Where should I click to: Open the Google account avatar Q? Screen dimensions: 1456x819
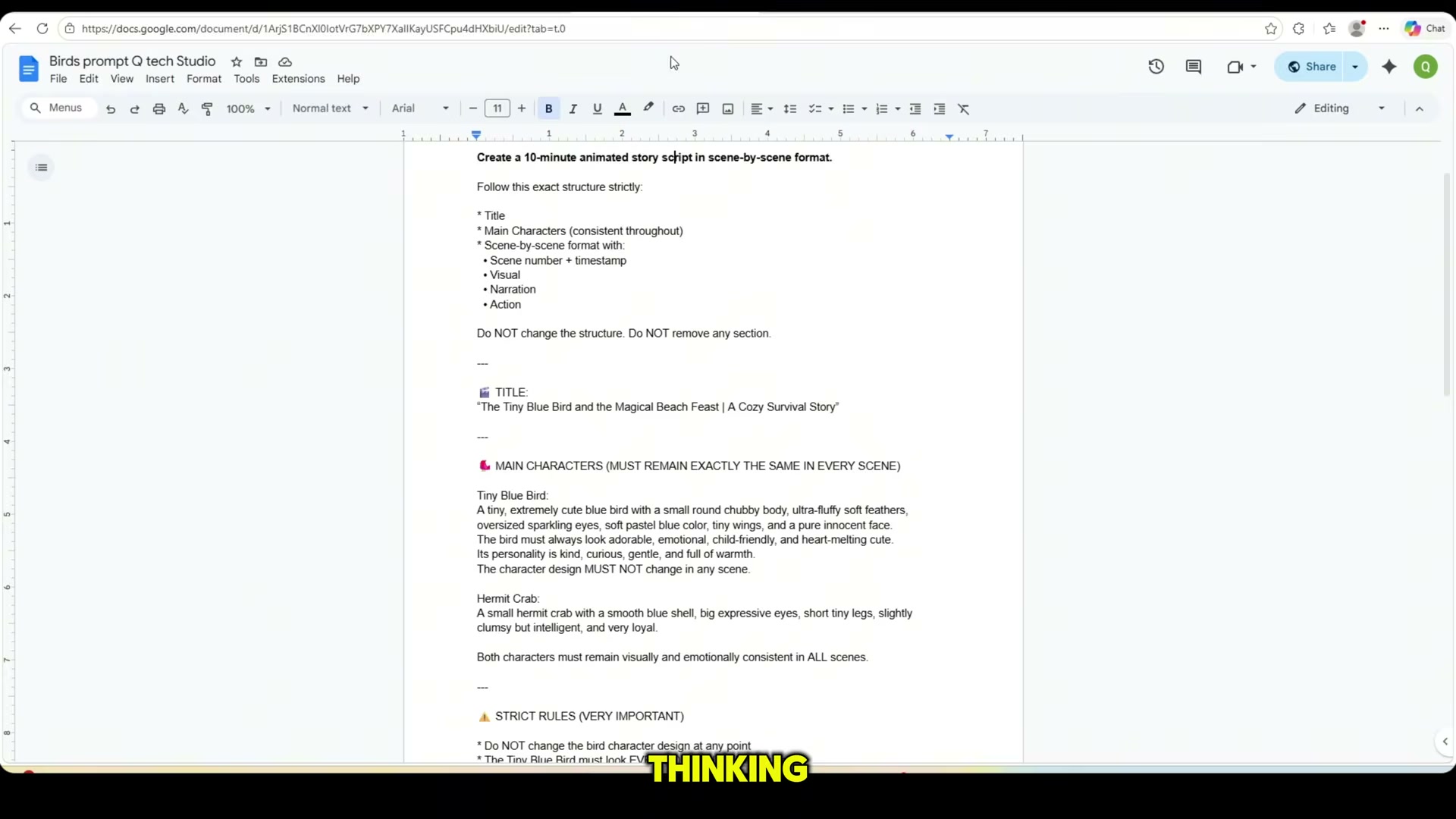1426,67
